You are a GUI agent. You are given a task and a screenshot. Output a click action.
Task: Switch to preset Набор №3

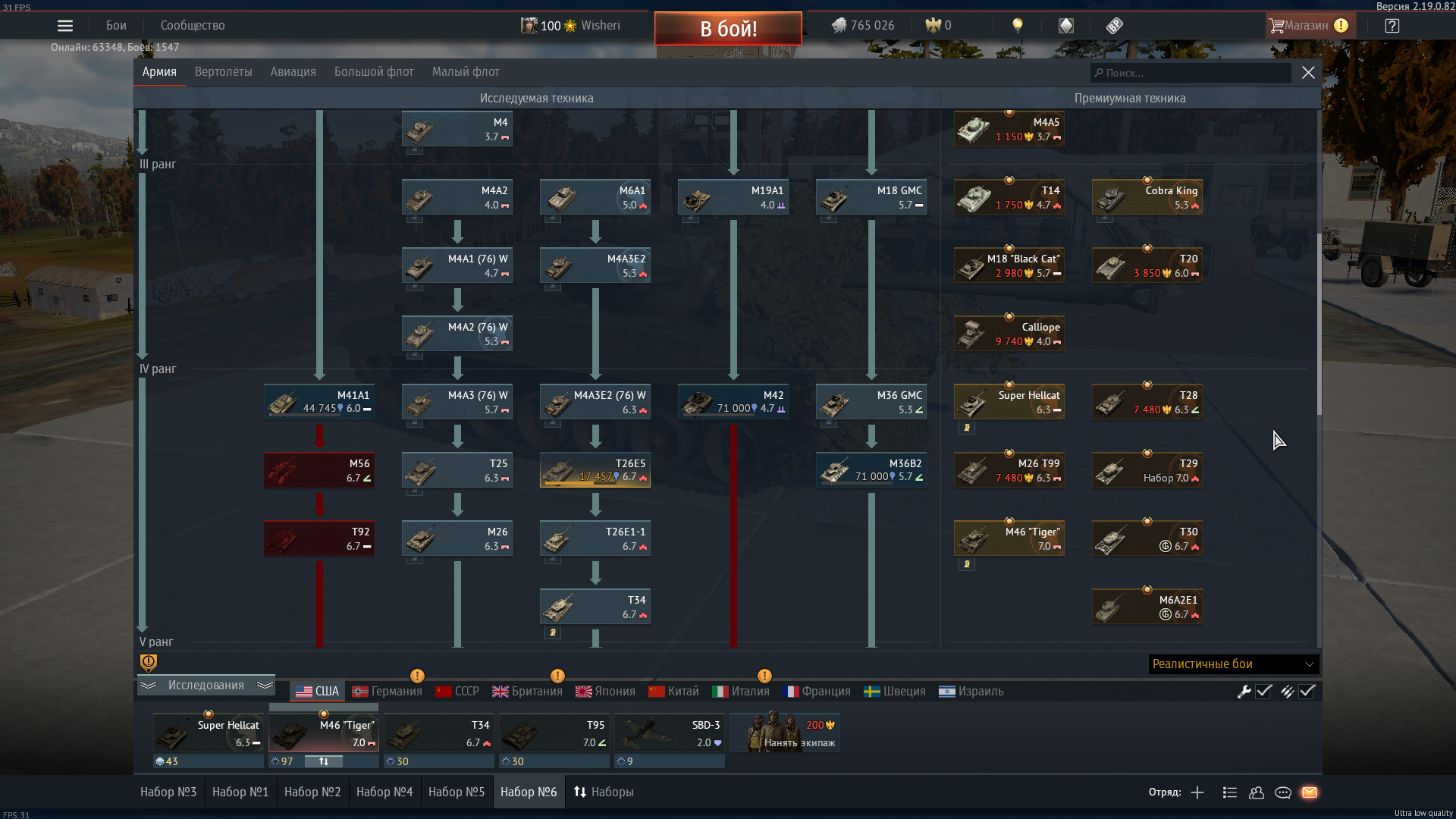coord(168,792)
